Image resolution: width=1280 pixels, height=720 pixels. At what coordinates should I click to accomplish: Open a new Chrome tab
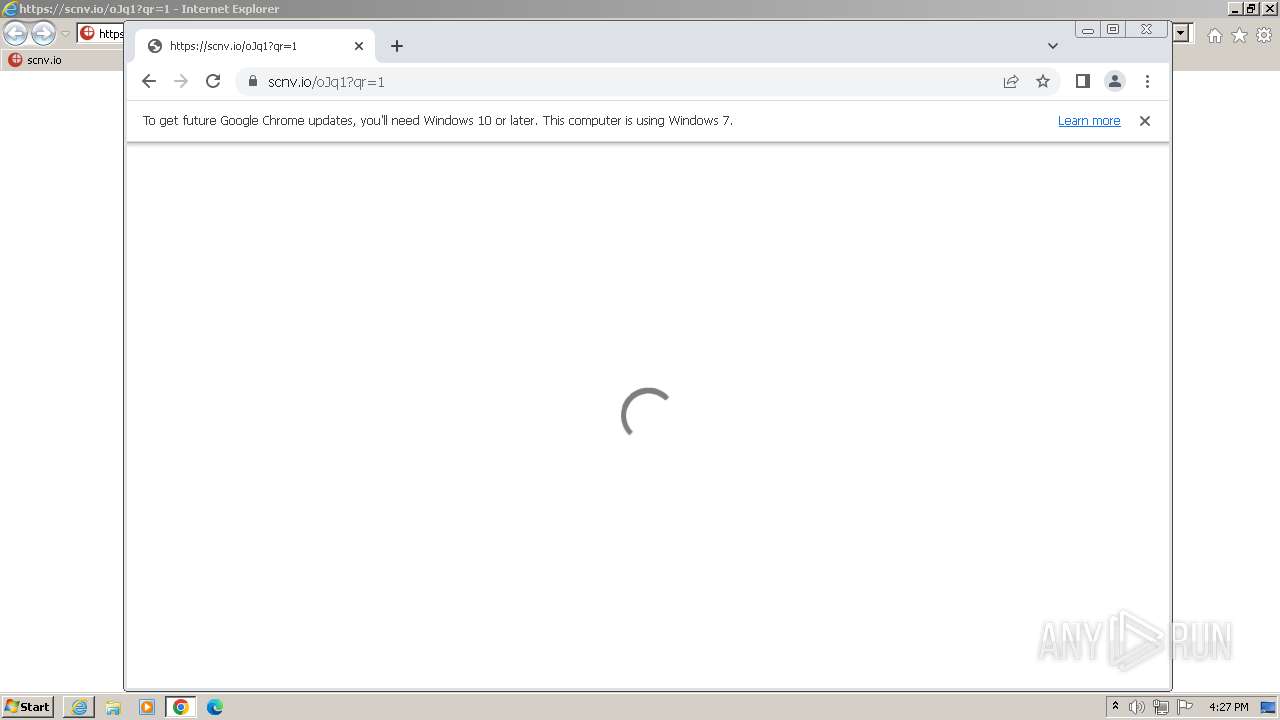(397, 46)
